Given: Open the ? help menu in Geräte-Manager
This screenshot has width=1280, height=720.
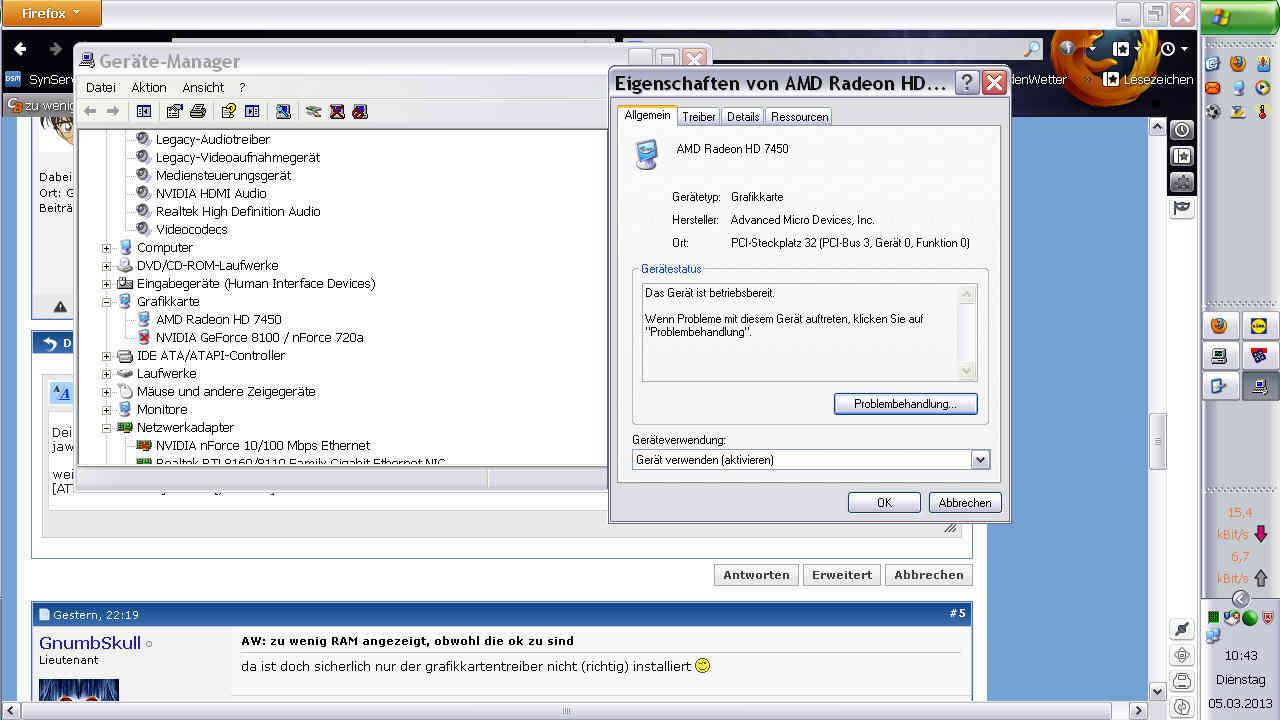Looking at the screenshot, I should [x=242, y=88].
